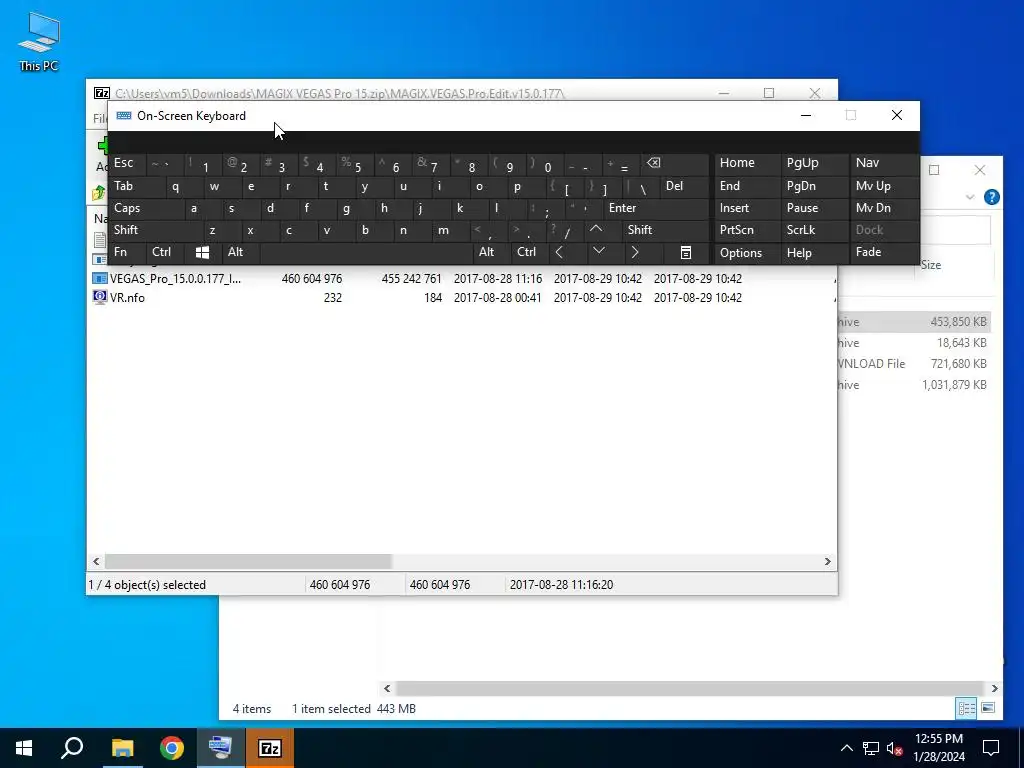Click the up arrow key
Screen dimensions: 1024x768
(602, 230)
